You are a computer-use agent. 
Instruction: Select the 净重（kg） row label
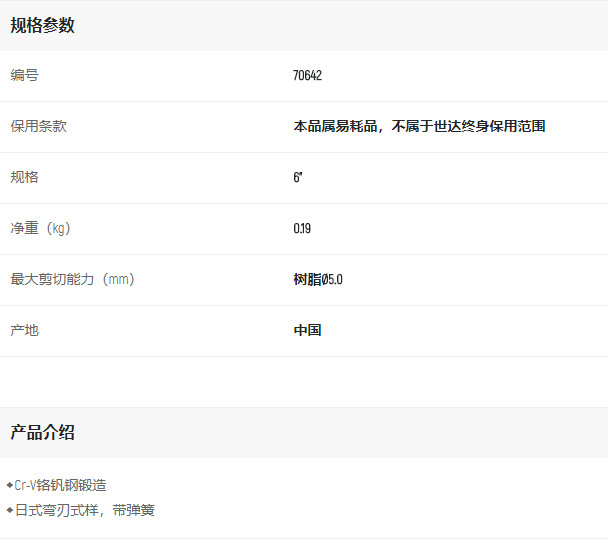point(41,228)
